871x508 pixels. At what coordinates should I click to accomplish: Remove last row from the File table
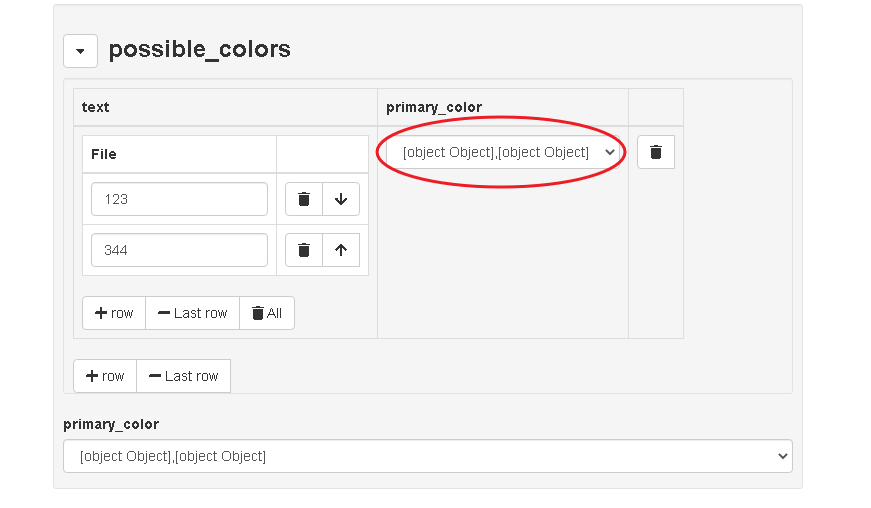(x=193, y=313)
